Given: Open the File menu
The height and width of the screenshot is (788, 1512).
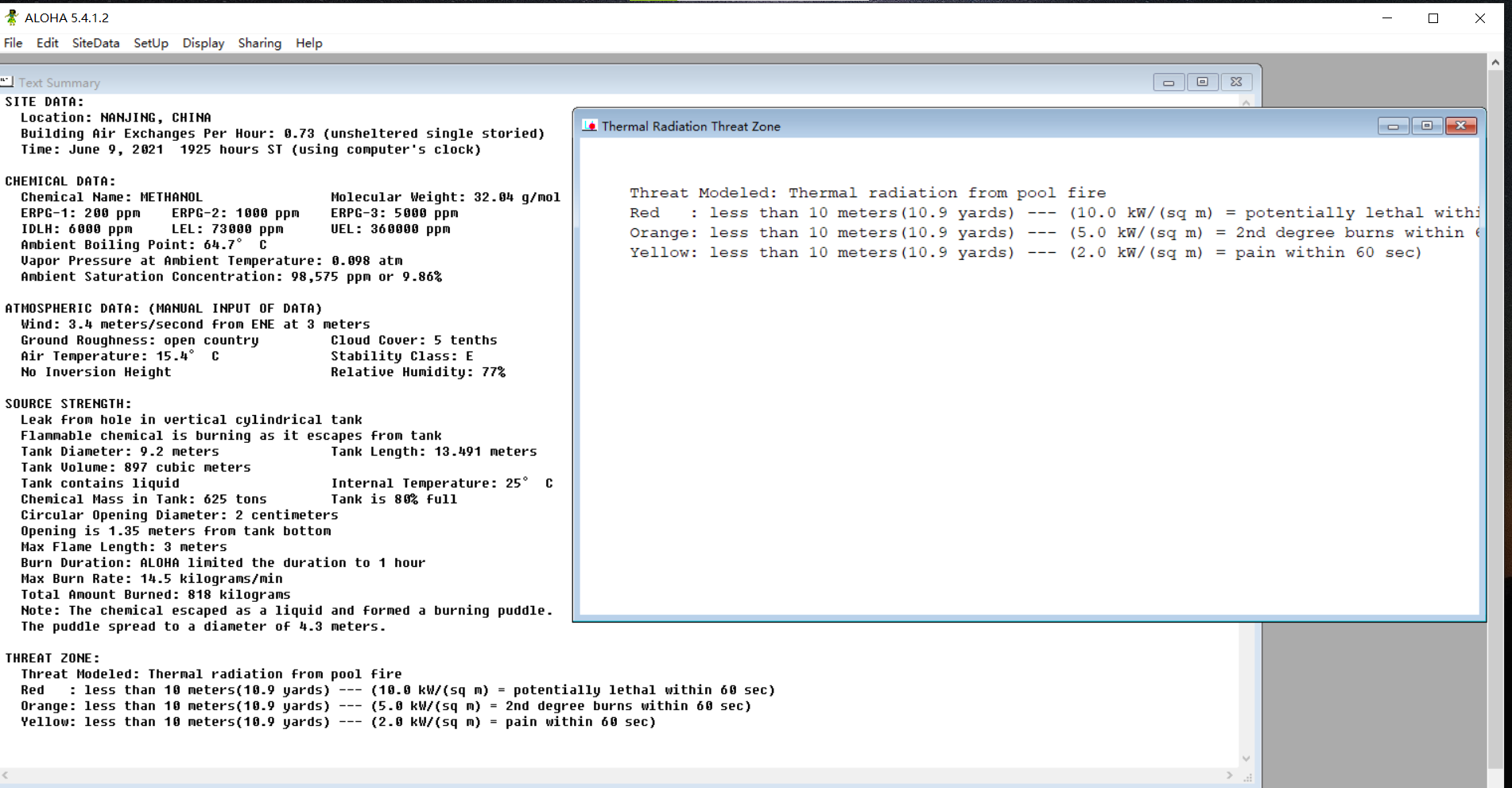Looking at the screenshot, I should click(x=14, y=43).
